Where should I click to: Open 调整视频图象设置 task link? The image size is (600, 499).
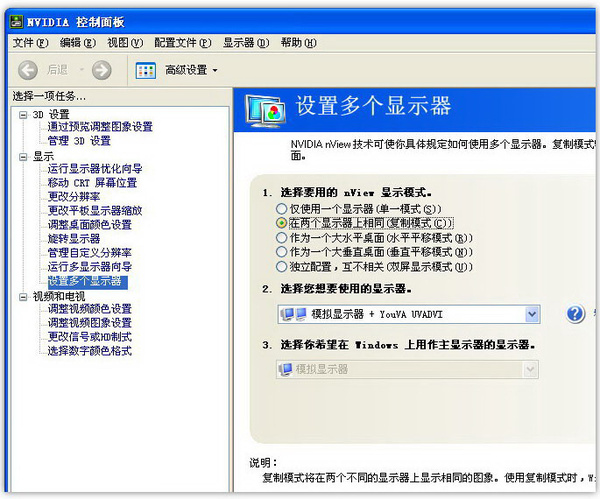(90, 323)
